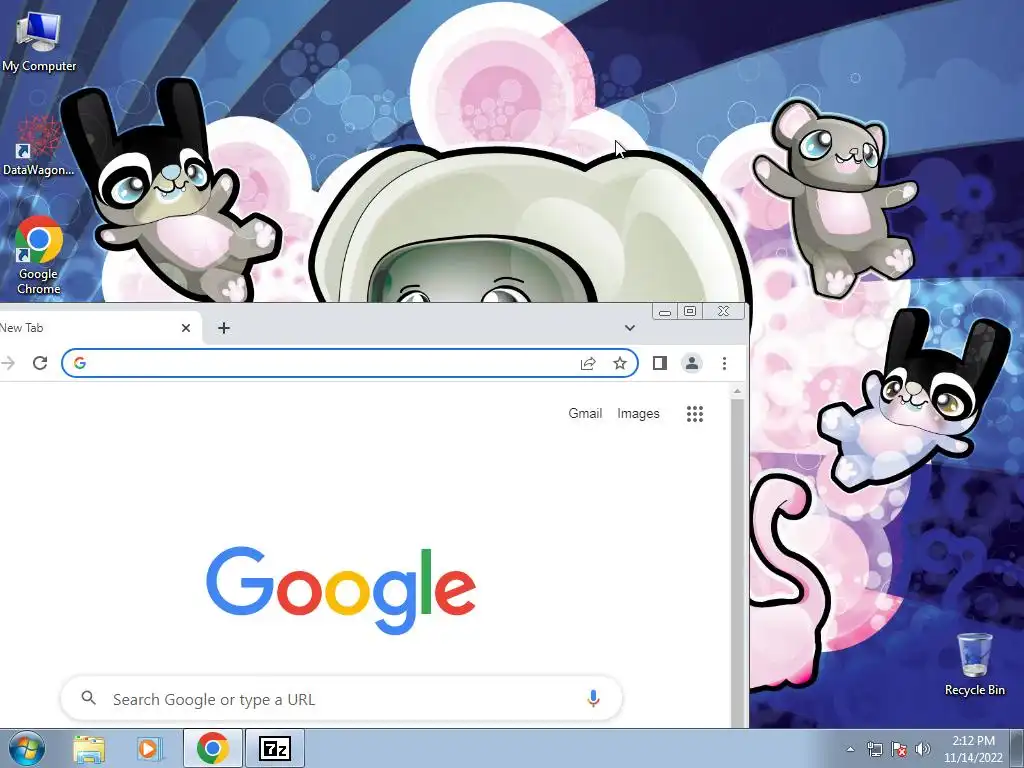Screen dimensions: 1024x768
Task: Open the Windows Start menu
Action: pos(27,749)
